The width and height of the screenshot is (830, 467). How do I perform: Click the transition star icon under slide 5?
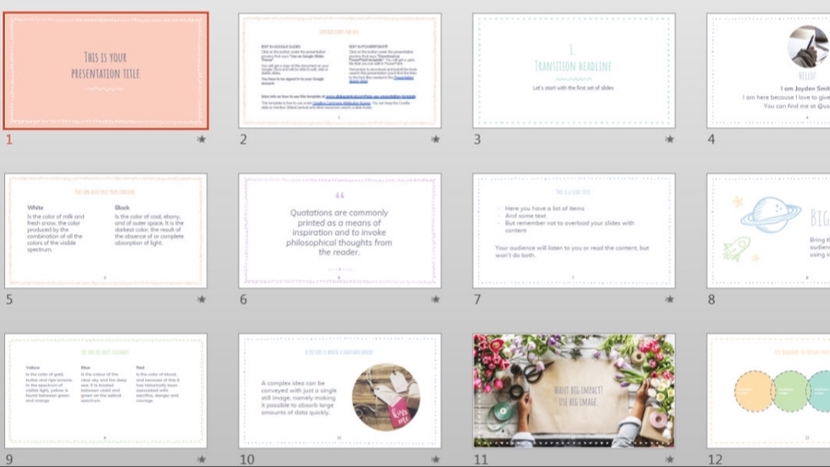click(201, 299)
